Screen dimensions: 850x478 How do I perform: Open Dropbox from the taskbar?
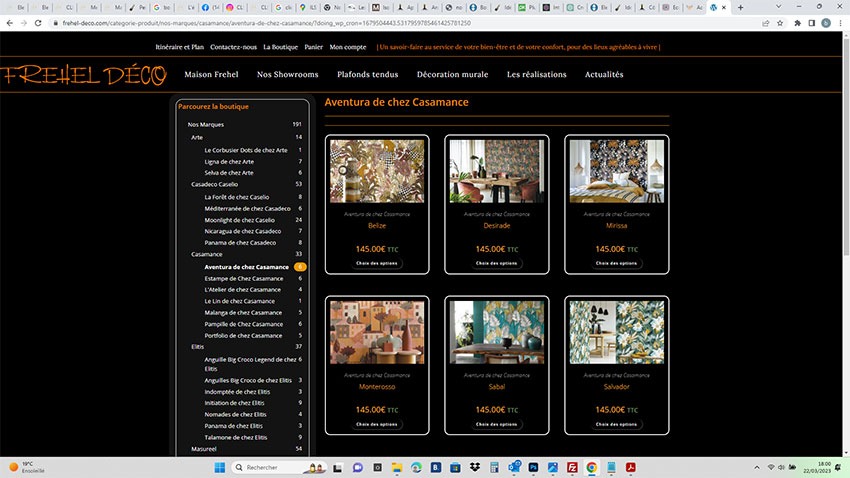[x=475, y=467]
